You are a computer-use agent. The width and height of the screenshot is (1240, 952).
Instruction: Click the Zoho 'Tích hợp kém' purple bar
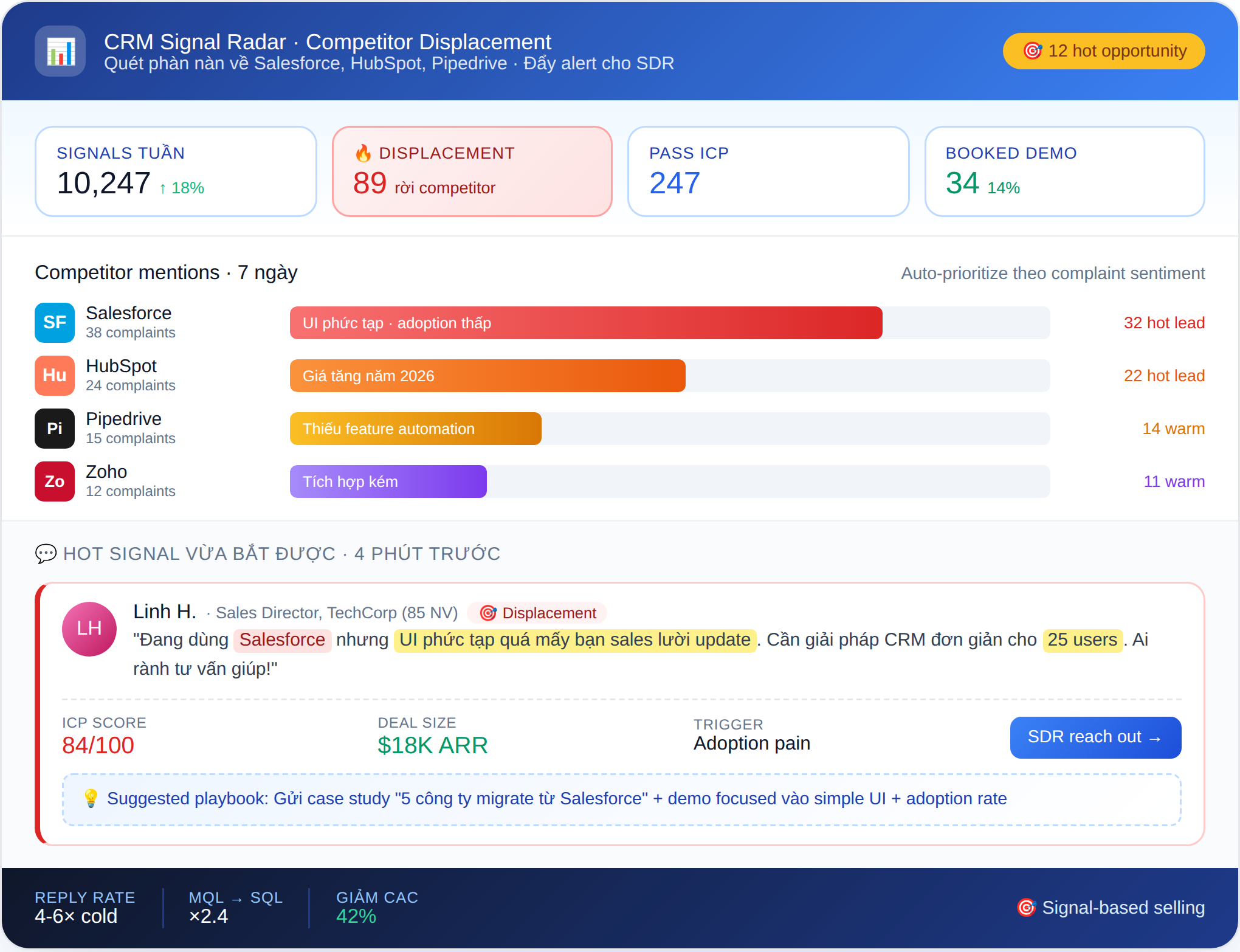click(388, 481)
